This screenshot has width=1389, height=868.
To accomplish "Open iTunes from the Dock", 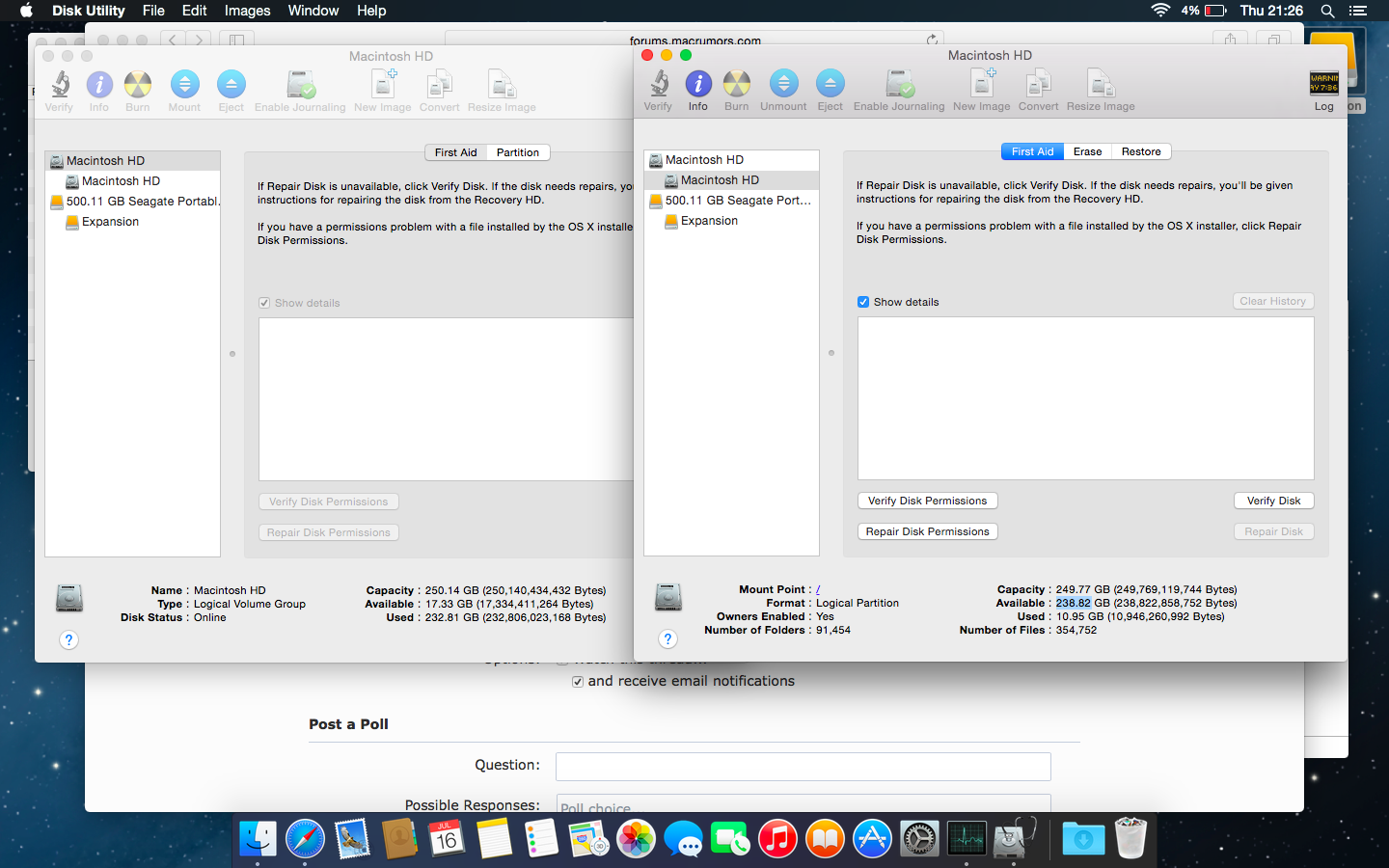I will point(777,839).
